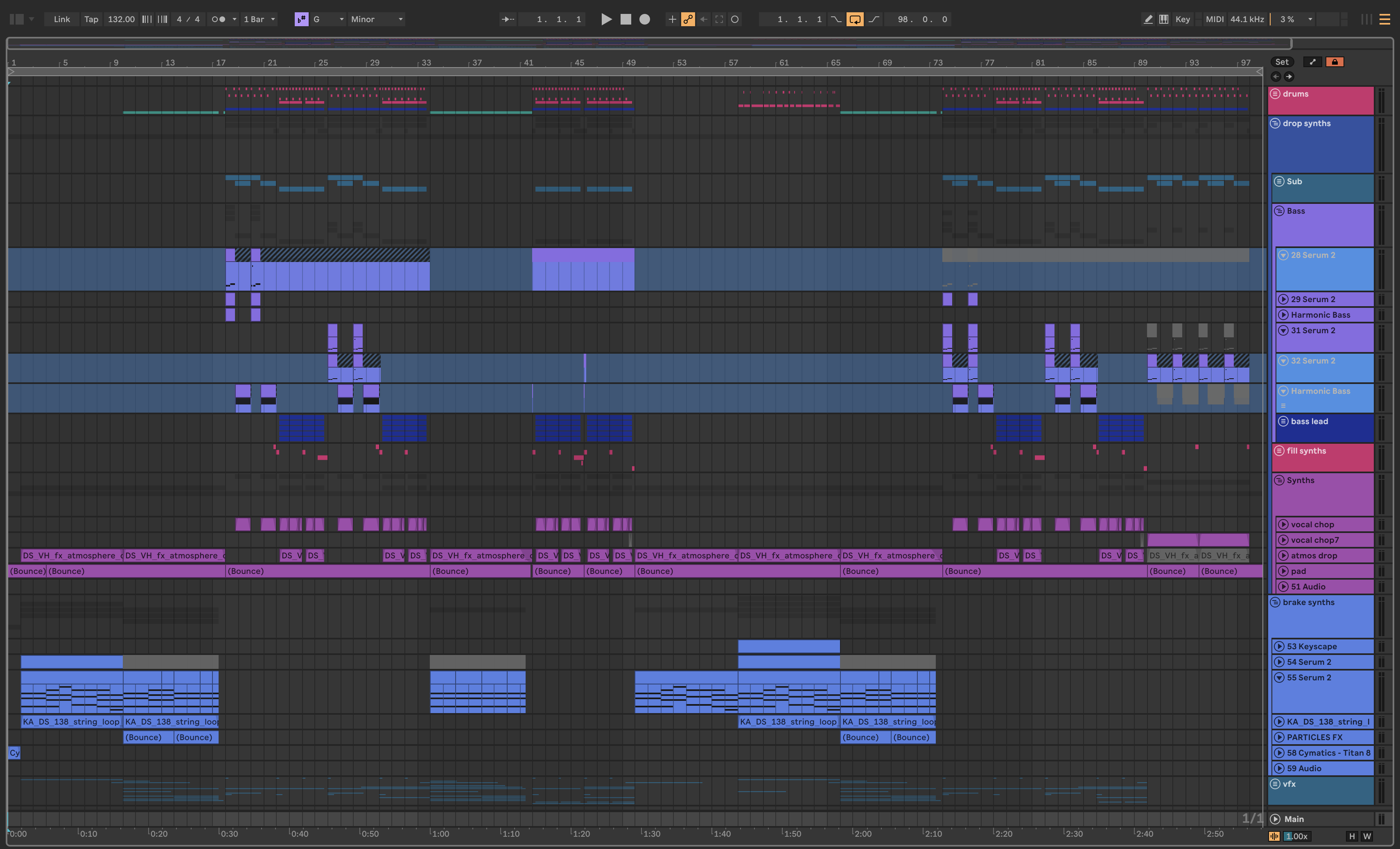Click the next locator arrow
Screen dimensions: 1400x849
[1289, 76]
